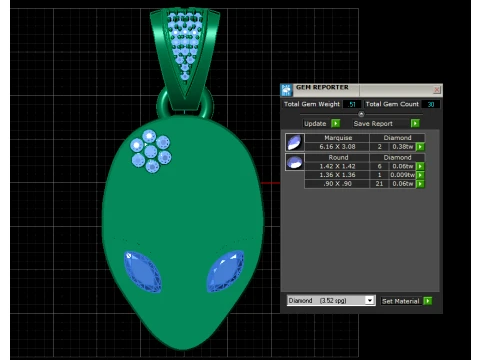Click green arrow next to Set Material
The width and height of the screenshot is (480, 360).
point(428,301)
